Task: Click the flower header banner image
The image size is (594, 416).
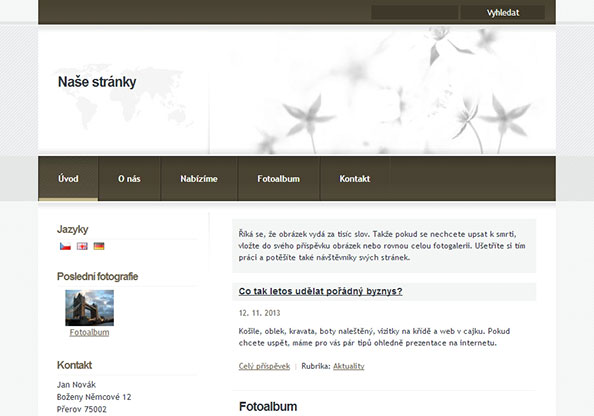Action: 383,91
